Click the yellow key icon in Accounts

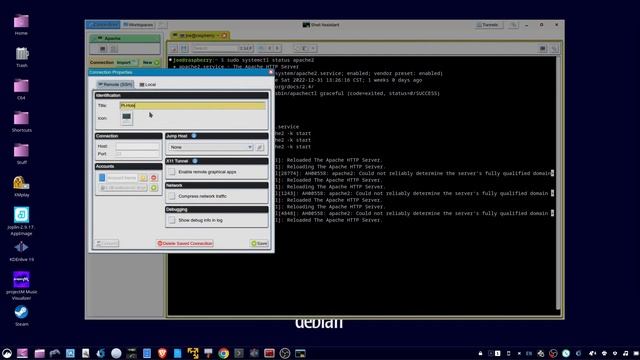pyautogui.click(x=143, y=178)
